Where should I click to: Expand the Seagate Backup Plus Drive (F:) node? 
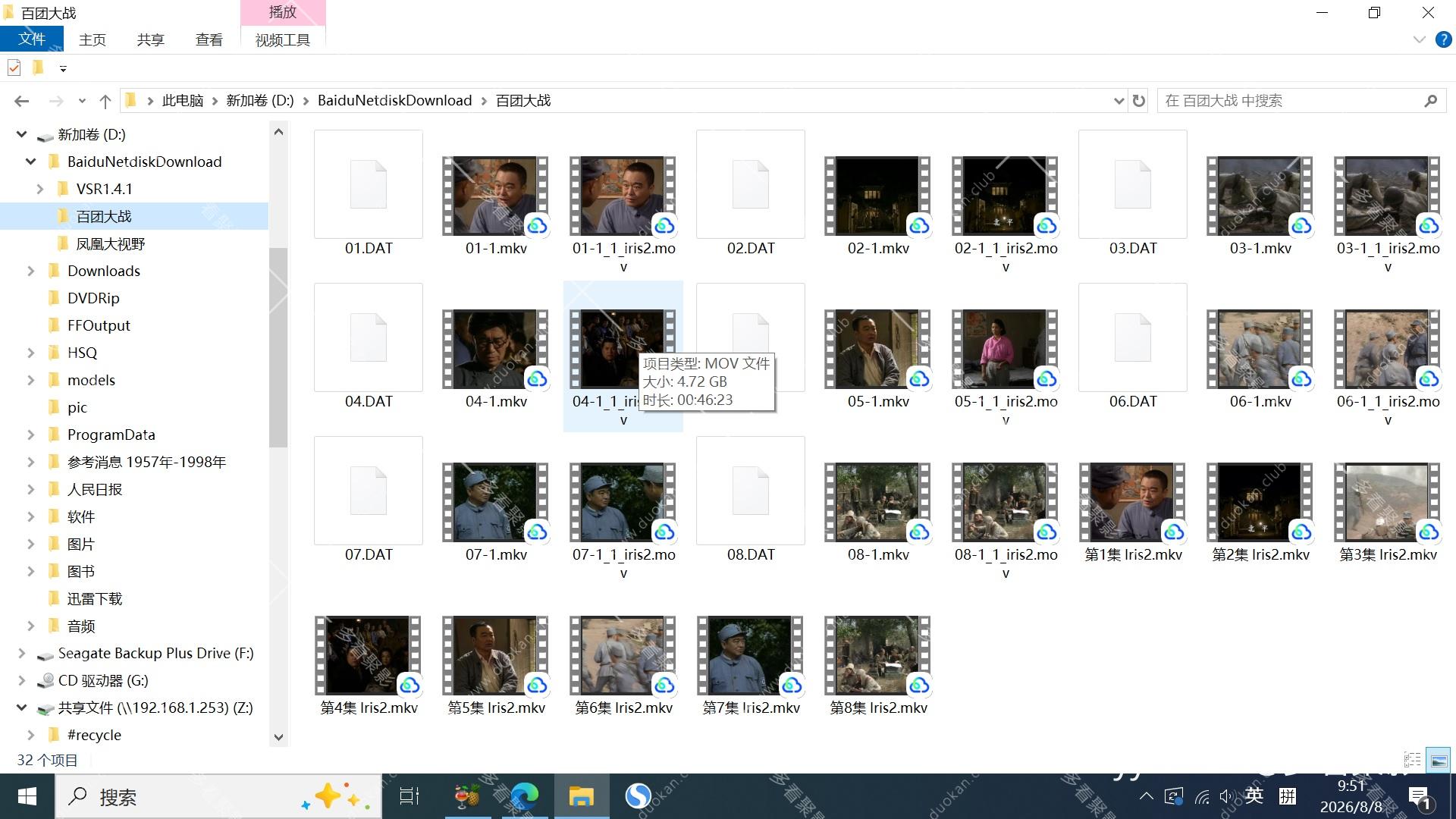point(21,653)
